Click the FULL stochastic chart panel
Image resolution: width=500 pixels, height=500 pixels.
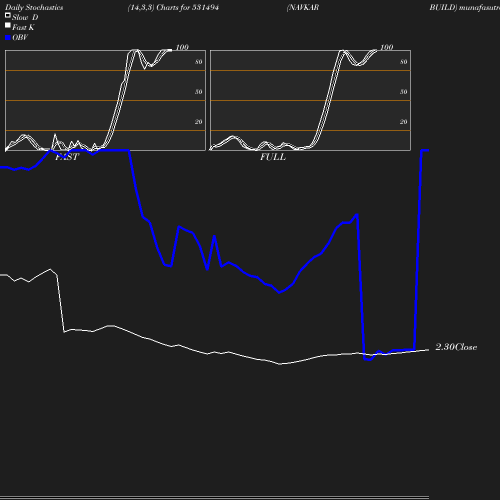pos(310,100)
